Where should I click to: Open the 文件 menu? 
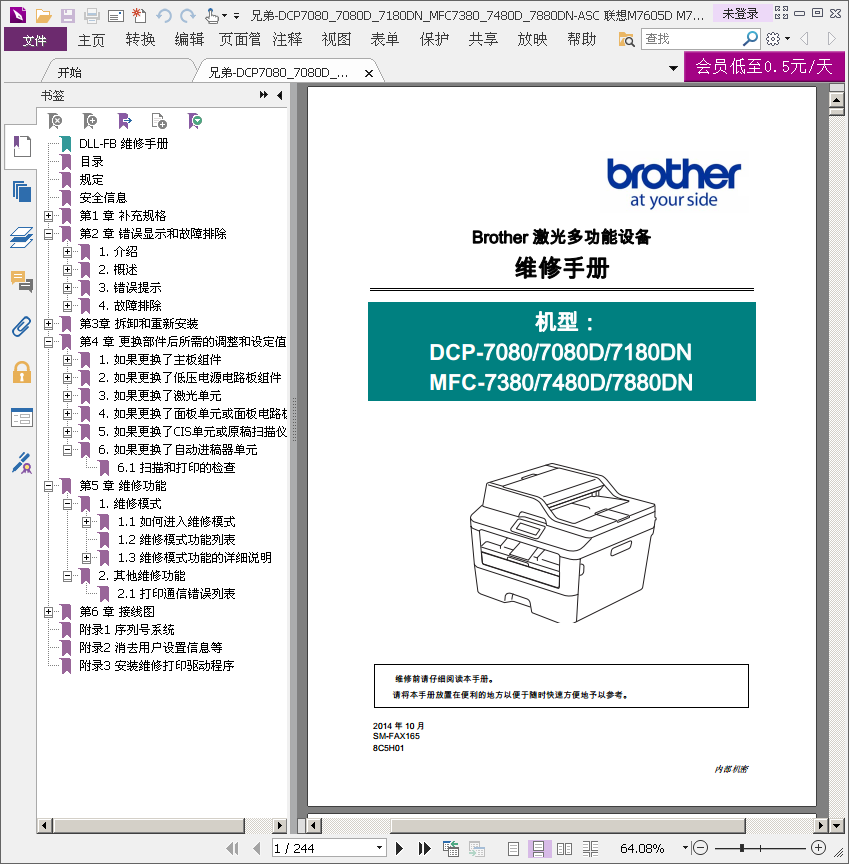35,40
